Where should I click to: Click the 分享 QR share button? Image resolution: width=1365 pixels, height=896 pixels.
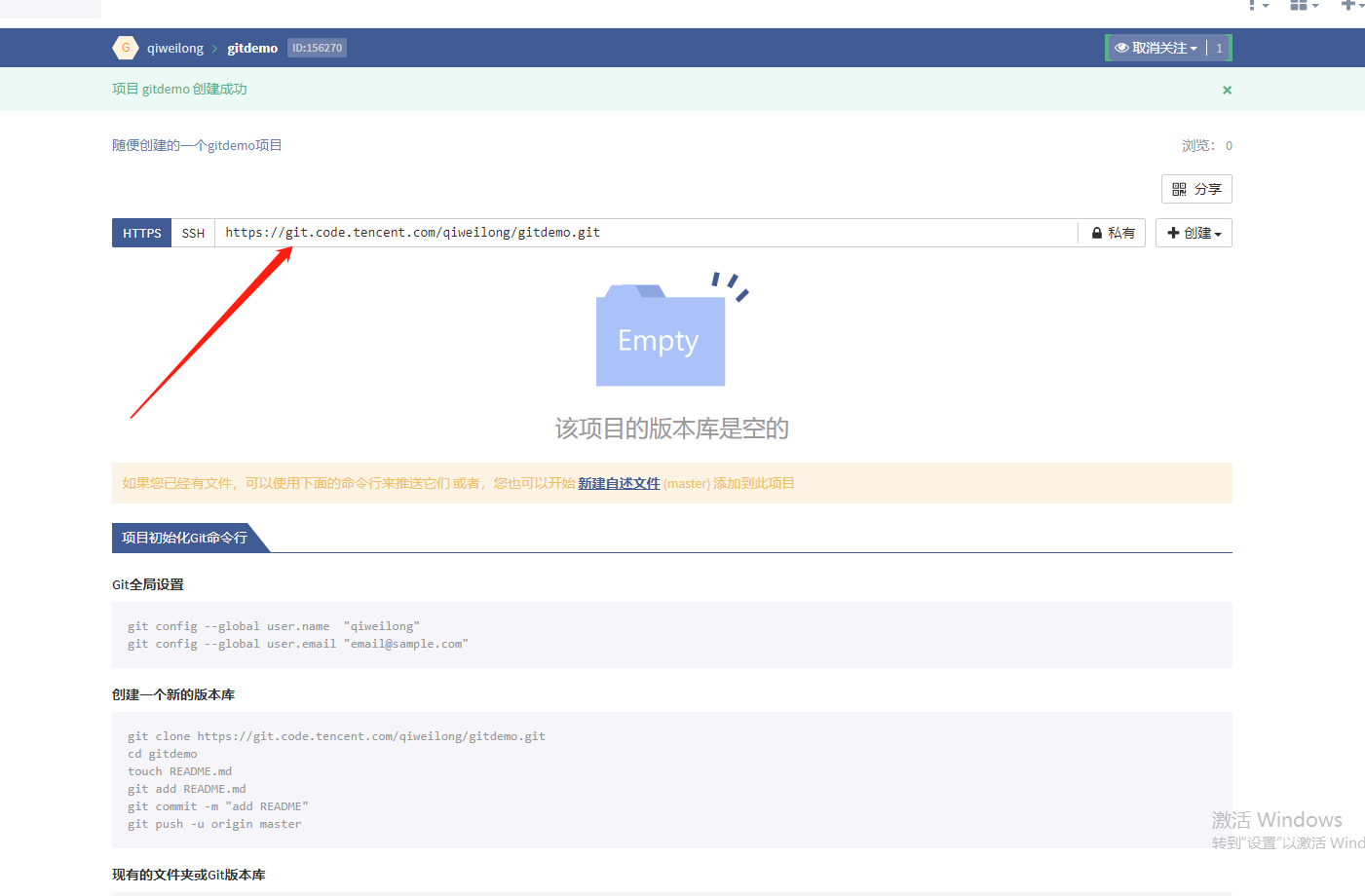(x=1196, y=189)
